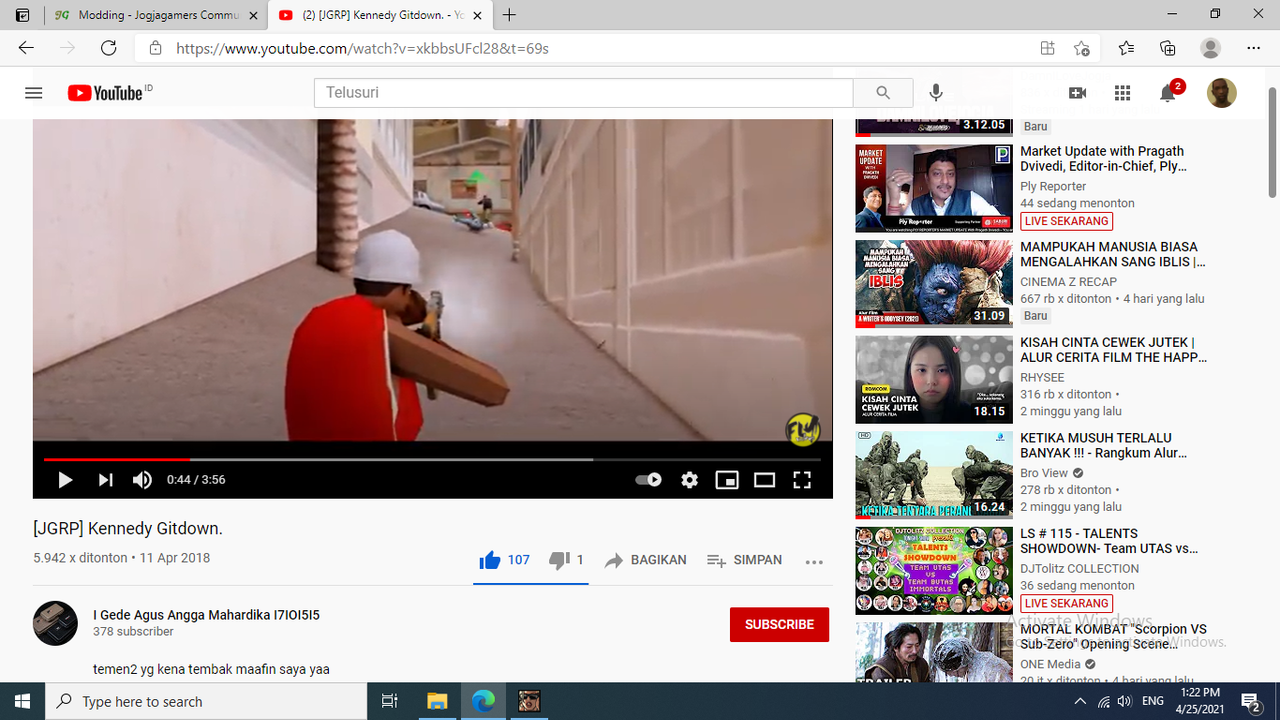This screenshot has width=1280, height=720.
Task: Switch to theater mode
Action: 765,480
